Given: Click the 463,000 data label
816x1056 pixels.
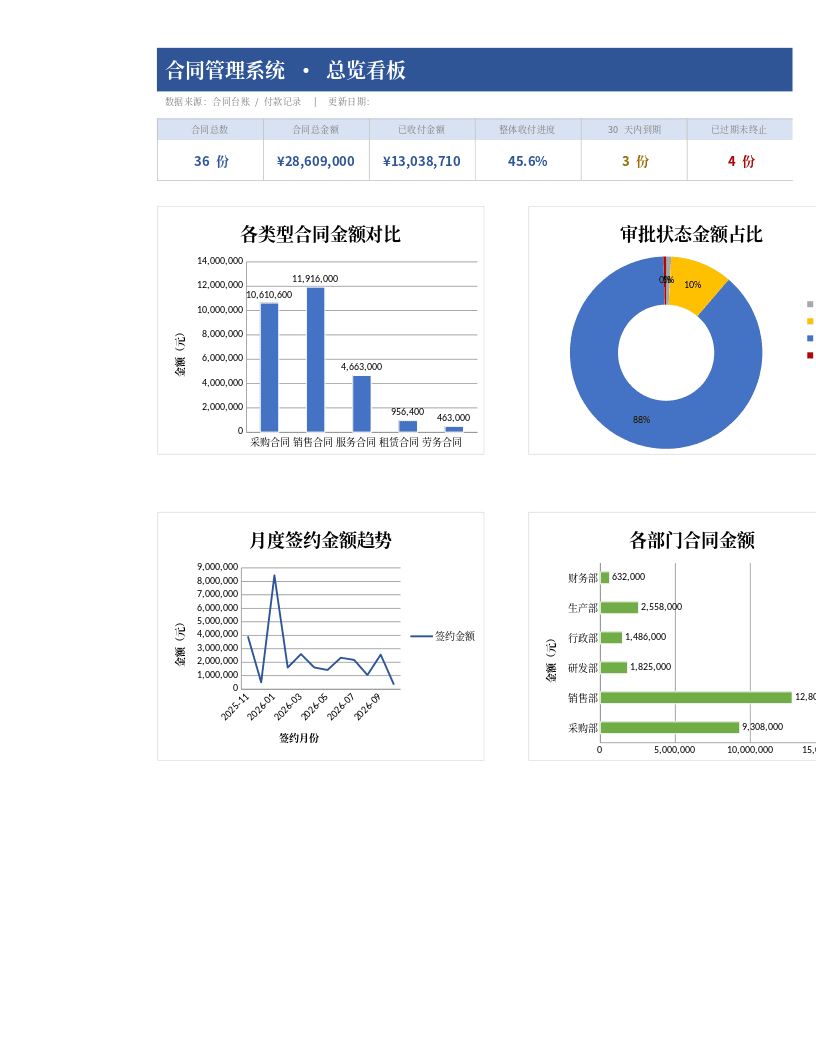Looking at the screenshot, I should pyautogui.click(x=453, y=418).
